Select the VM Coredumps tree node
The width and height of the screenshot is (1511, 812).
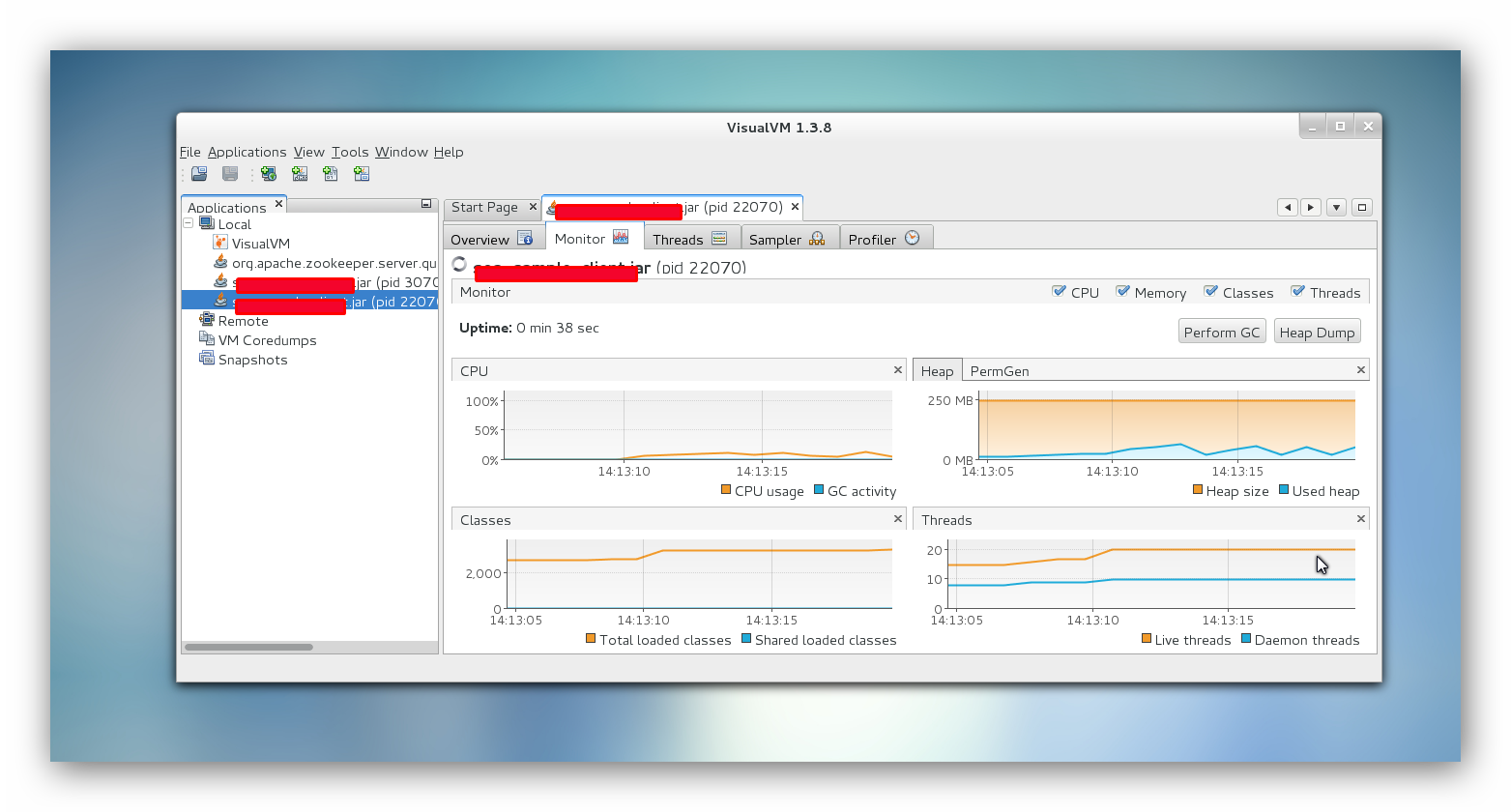(267, 340)
